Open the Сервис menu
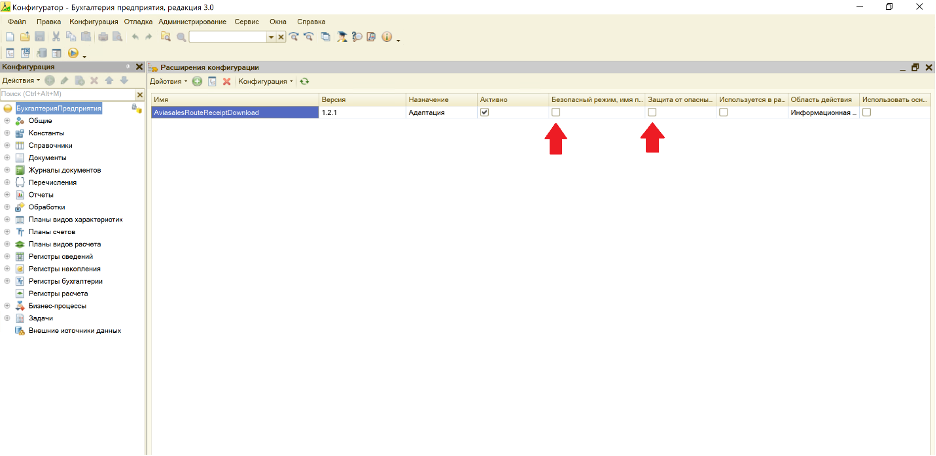The width and height of the screenshot is (936, 456). [x=247, y=21]
